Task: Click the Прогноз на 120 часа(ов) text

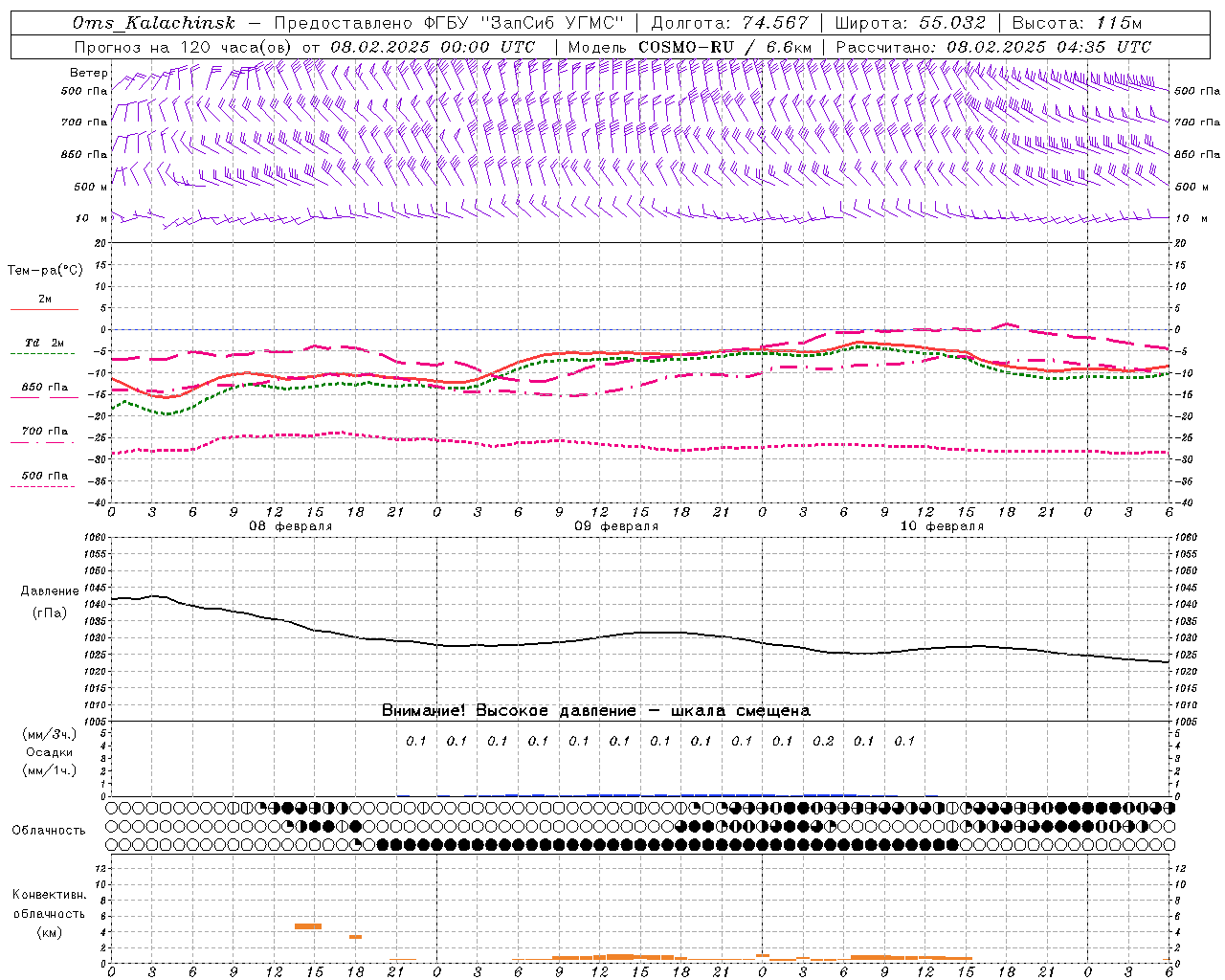Action: (x=184, y=47)
